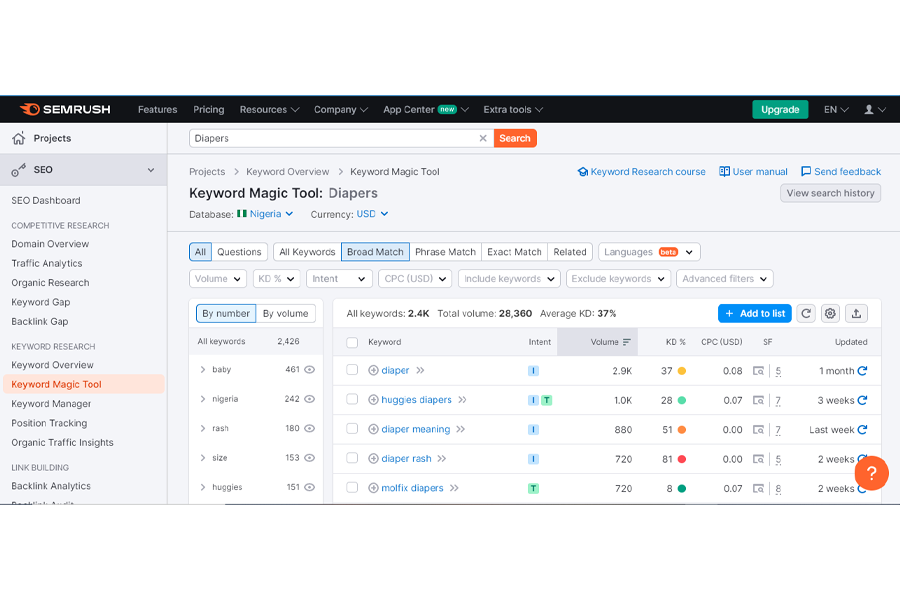Change the Nigeria database dropdown
This screenshot has width=900, height=600.
click(265, 214)
